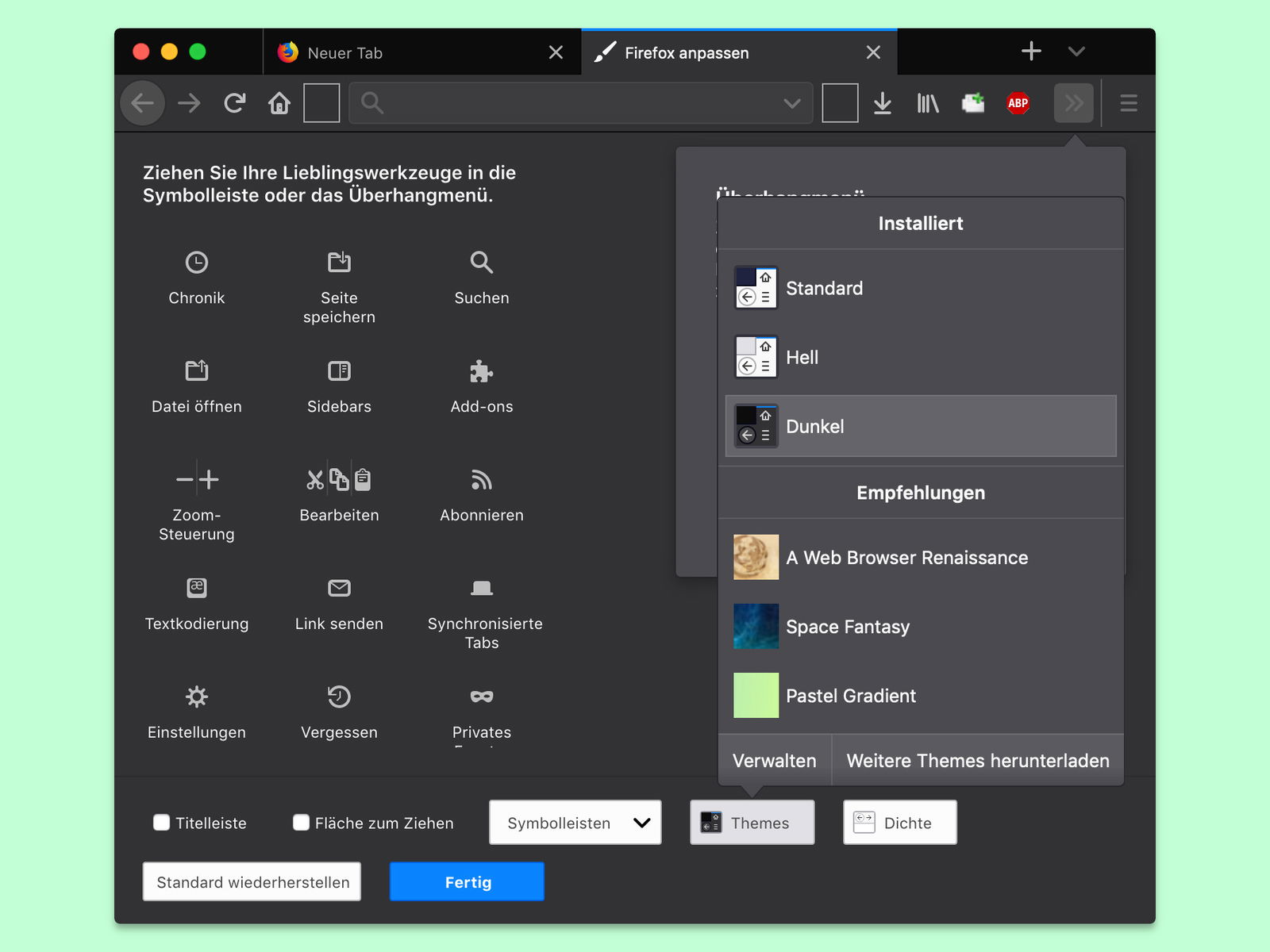Click the downloads arrow icon

point(883,103)
